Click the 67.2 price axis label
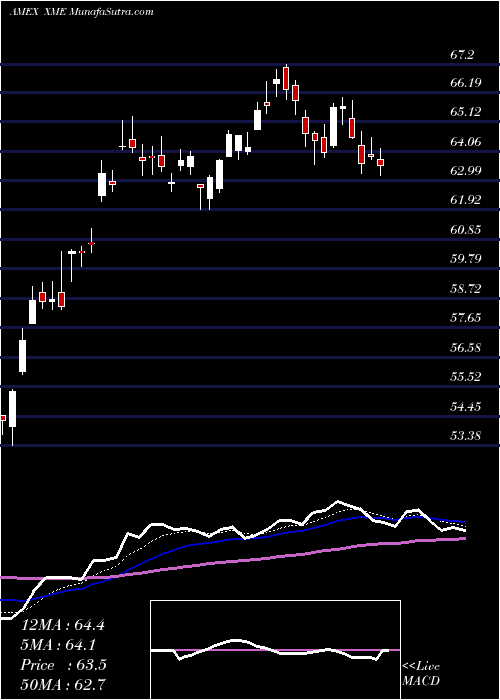 (x=463, y=55)
